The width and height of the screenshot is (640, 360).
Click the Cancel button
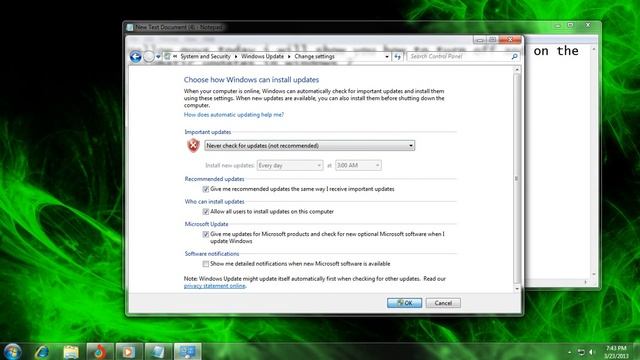pos(443,303)
